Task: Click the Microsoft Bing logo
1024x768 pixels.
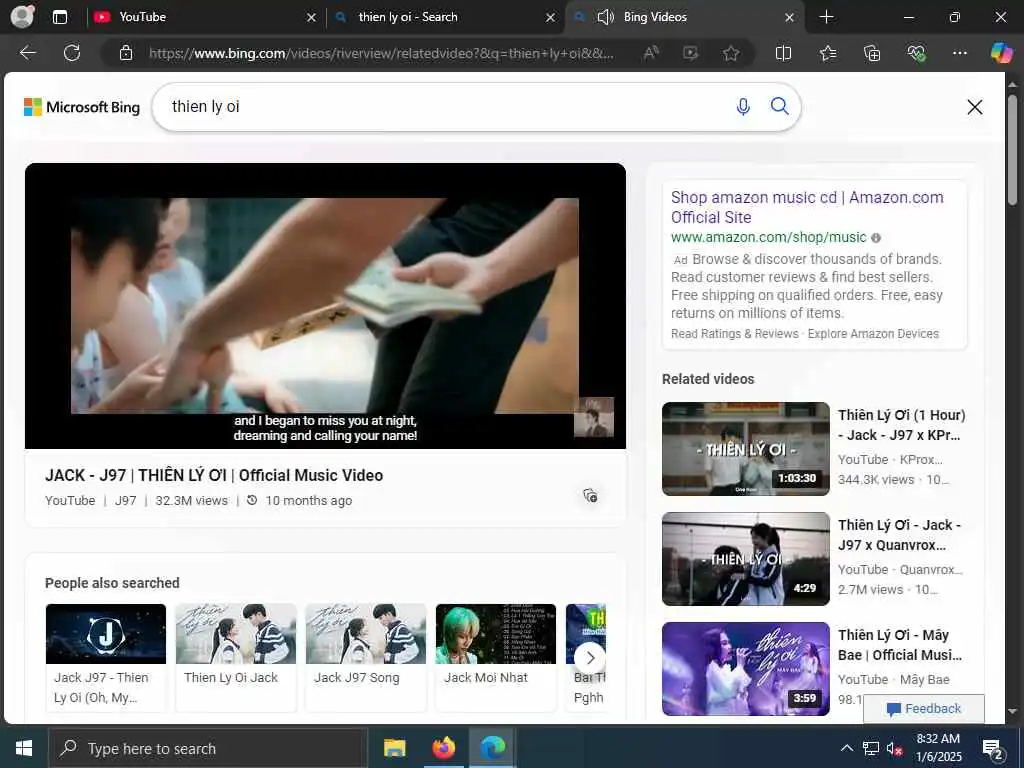Action: click(x=82, y=107)
